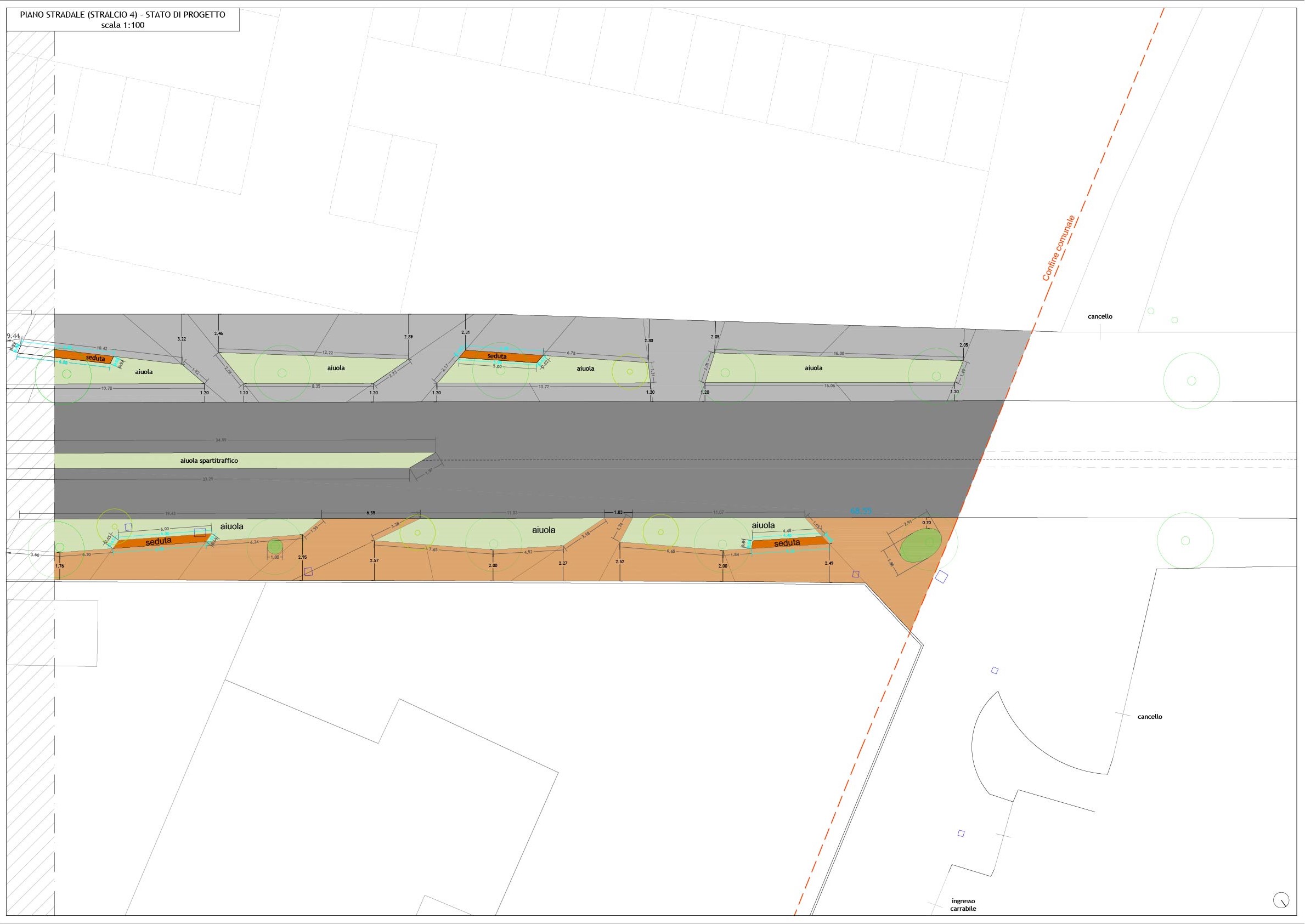This screenshot has width=1305, height=924.
Task: Select the large green ellipse shrub symbol
Action: coord(920,546)
